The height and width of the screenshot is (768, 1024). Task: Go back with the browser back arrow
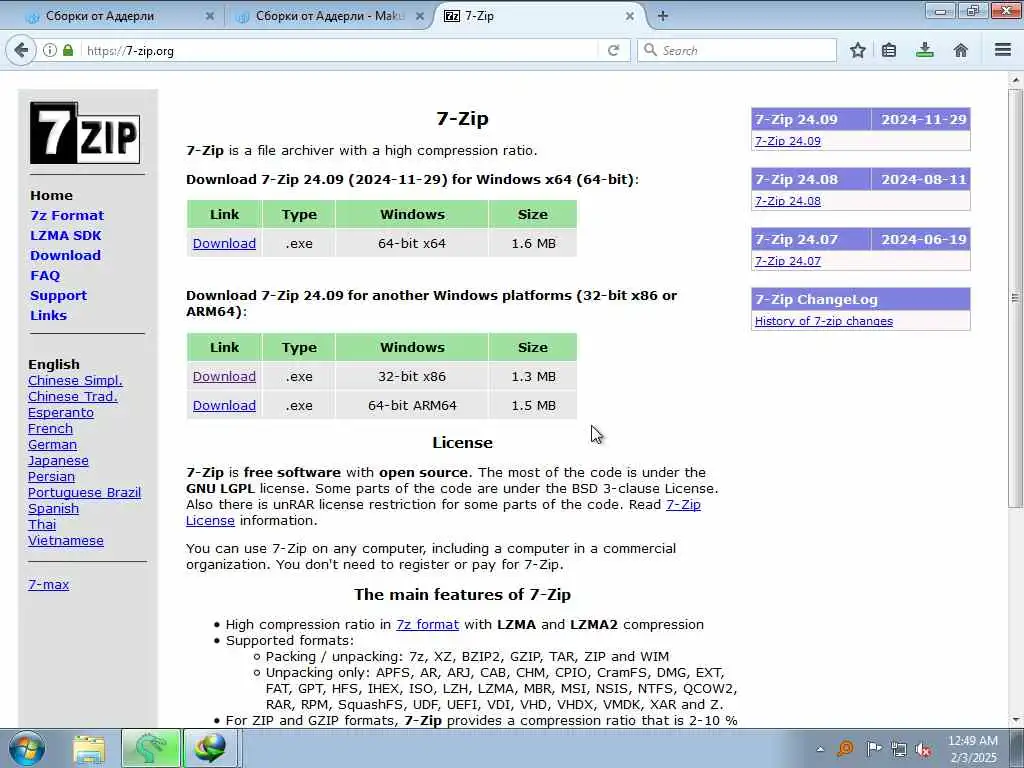pos(22,50)
